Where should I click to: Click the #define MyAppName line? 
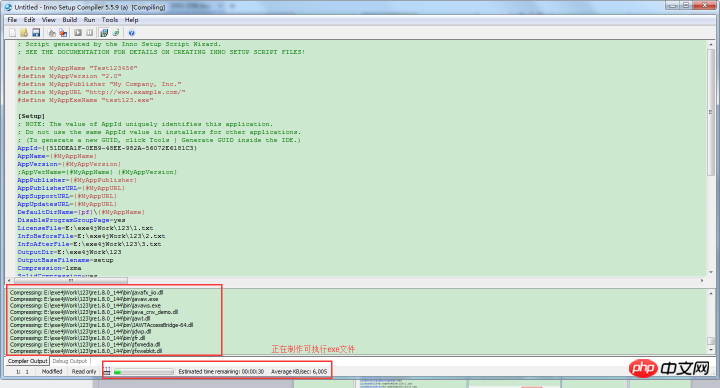(77, 68)
